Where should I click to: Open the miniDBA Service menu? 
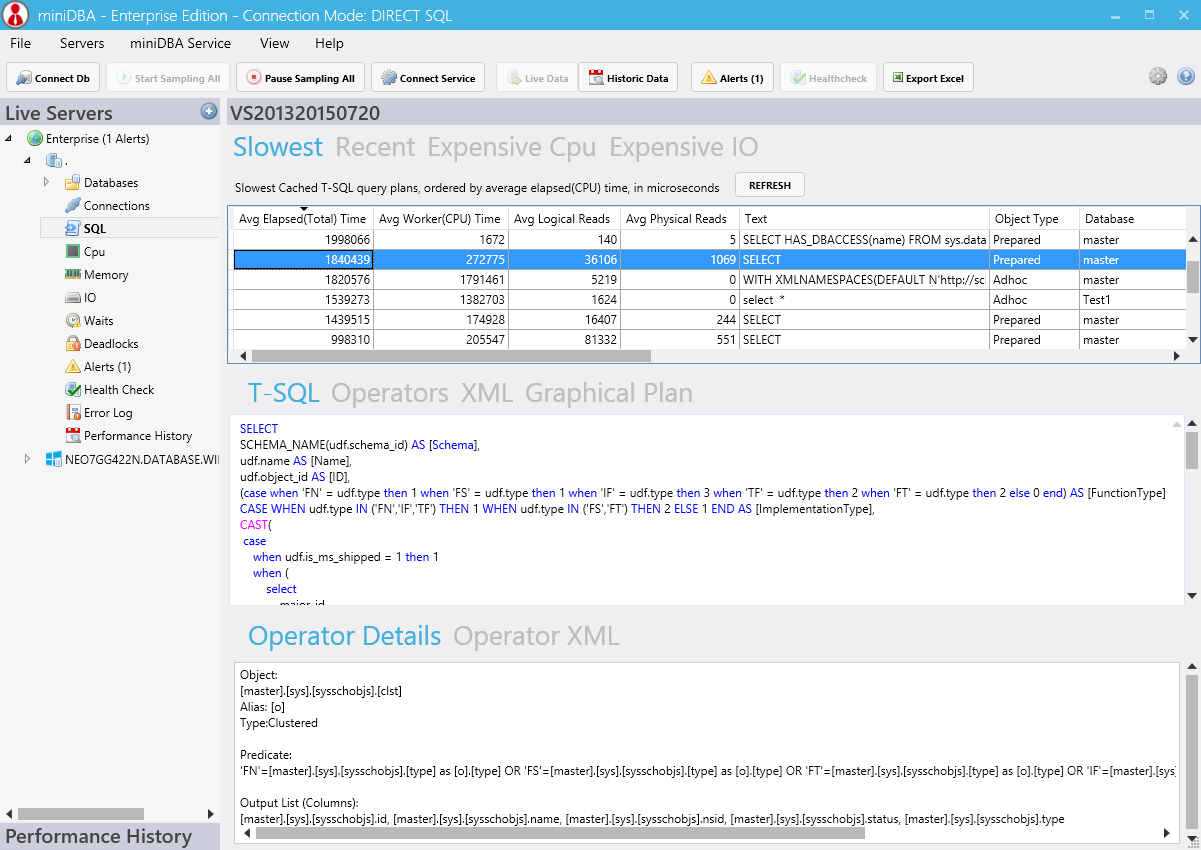pos(180,43)
